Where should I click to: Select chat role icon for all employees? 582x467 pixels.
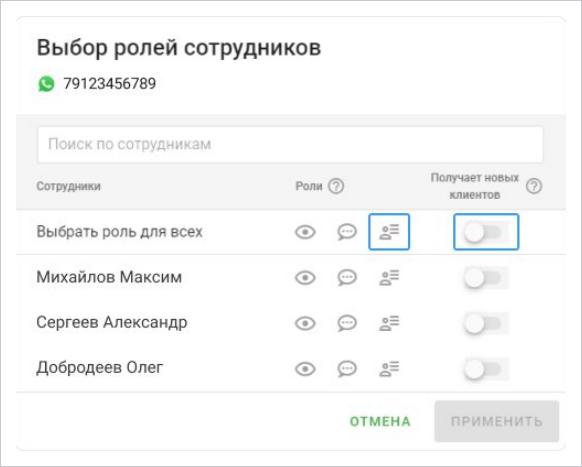(x=347, y=232)
